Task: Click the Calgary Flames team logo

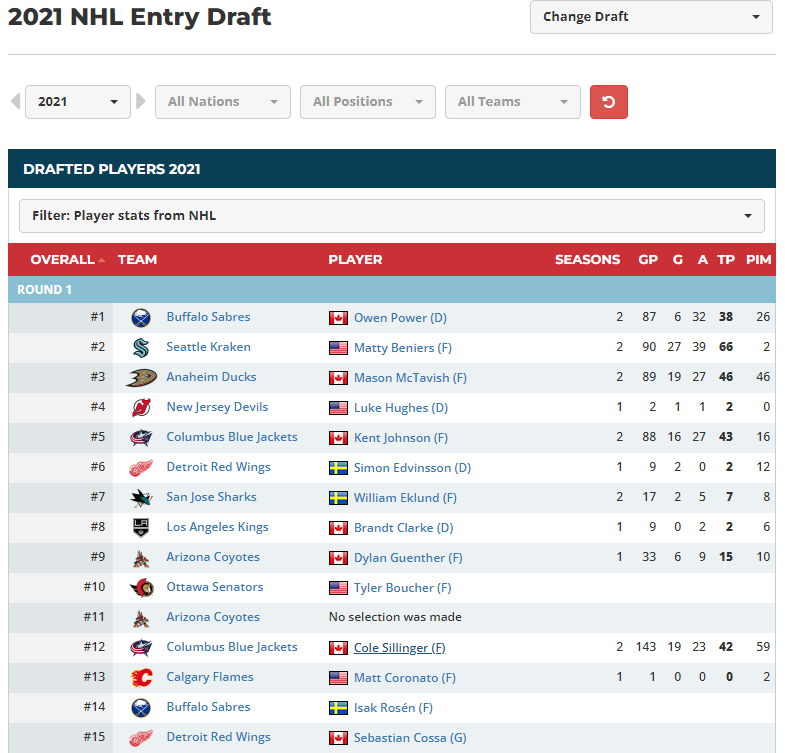Action: (141, 677)
